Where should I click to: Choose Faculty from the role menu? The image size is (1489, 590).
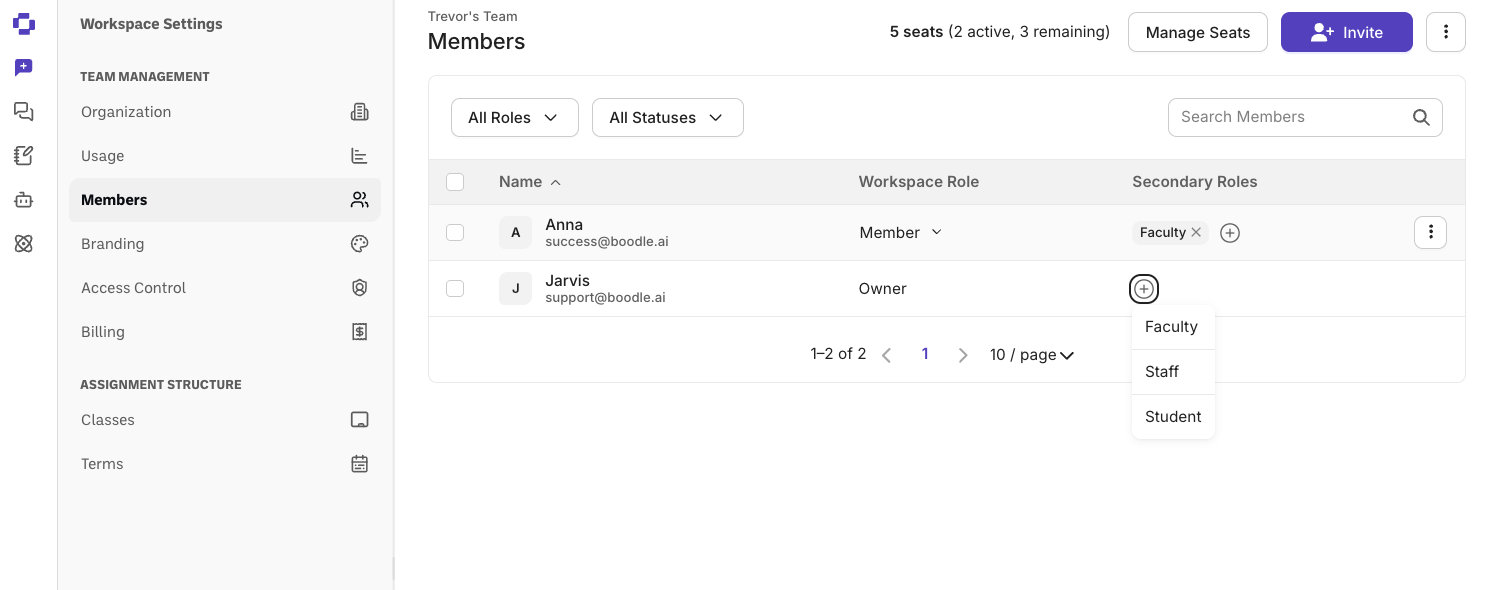[x=1173, y=327]
